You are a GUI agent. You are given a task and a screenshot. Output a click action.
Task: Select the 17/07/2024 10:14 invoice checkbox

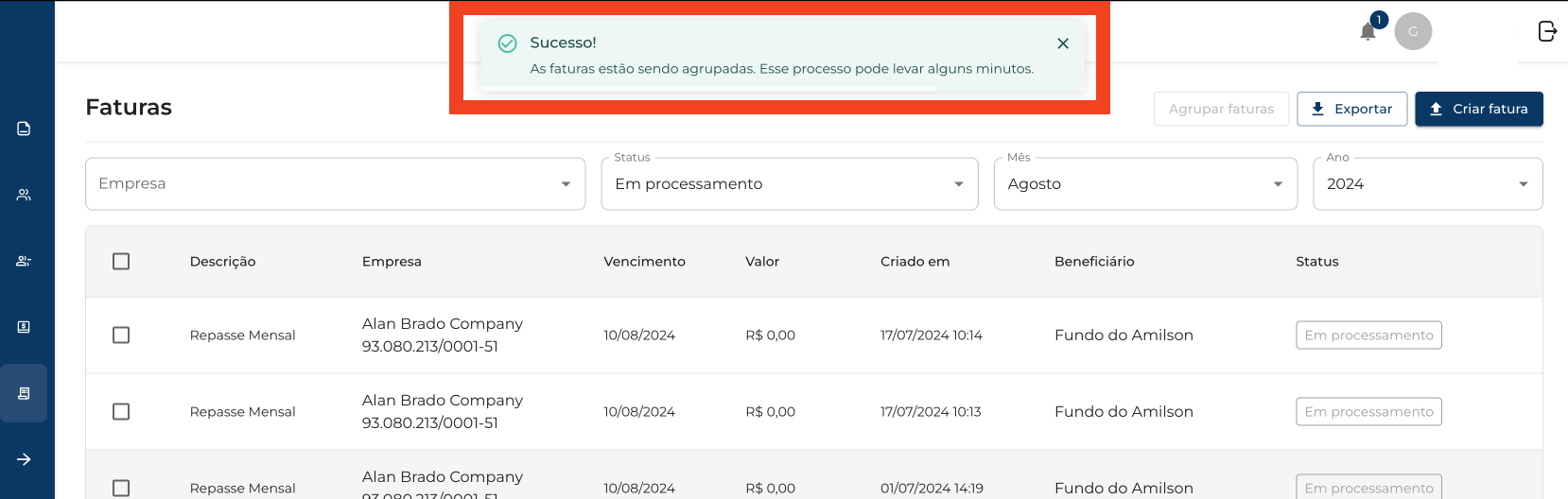point(121,336)
